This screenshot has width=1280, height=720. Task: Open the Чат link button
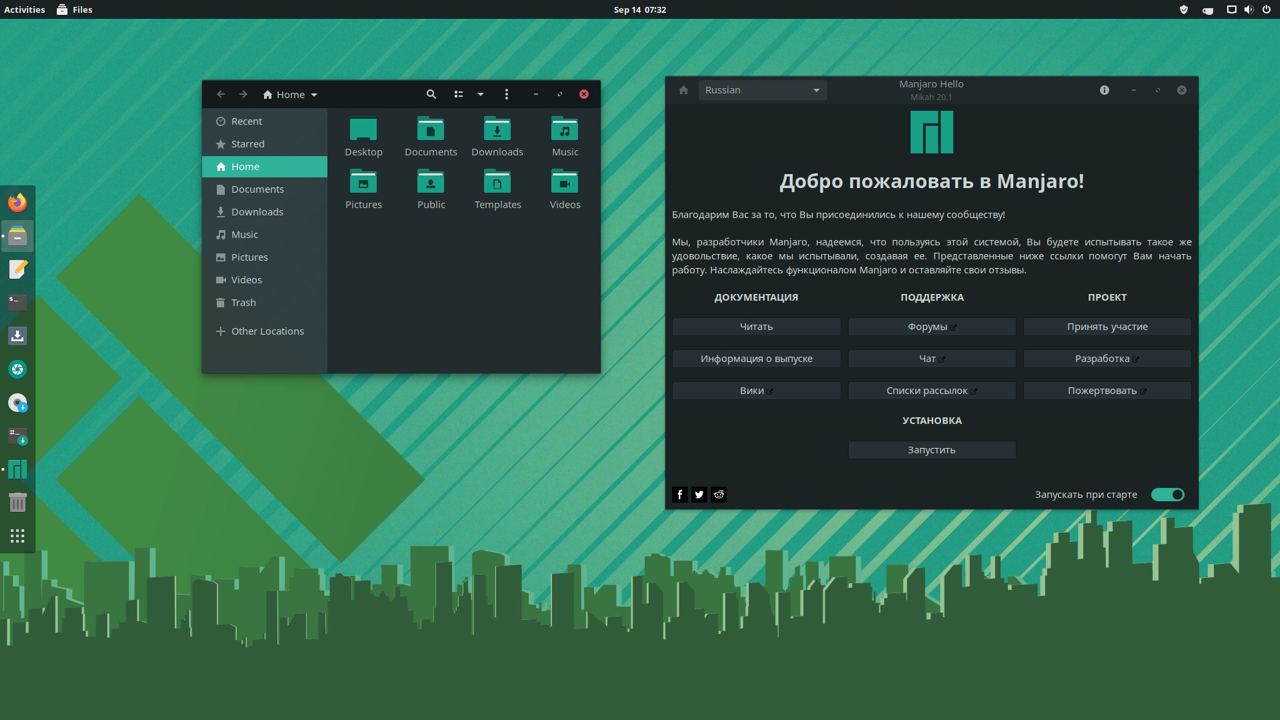(x=932, y=358)
